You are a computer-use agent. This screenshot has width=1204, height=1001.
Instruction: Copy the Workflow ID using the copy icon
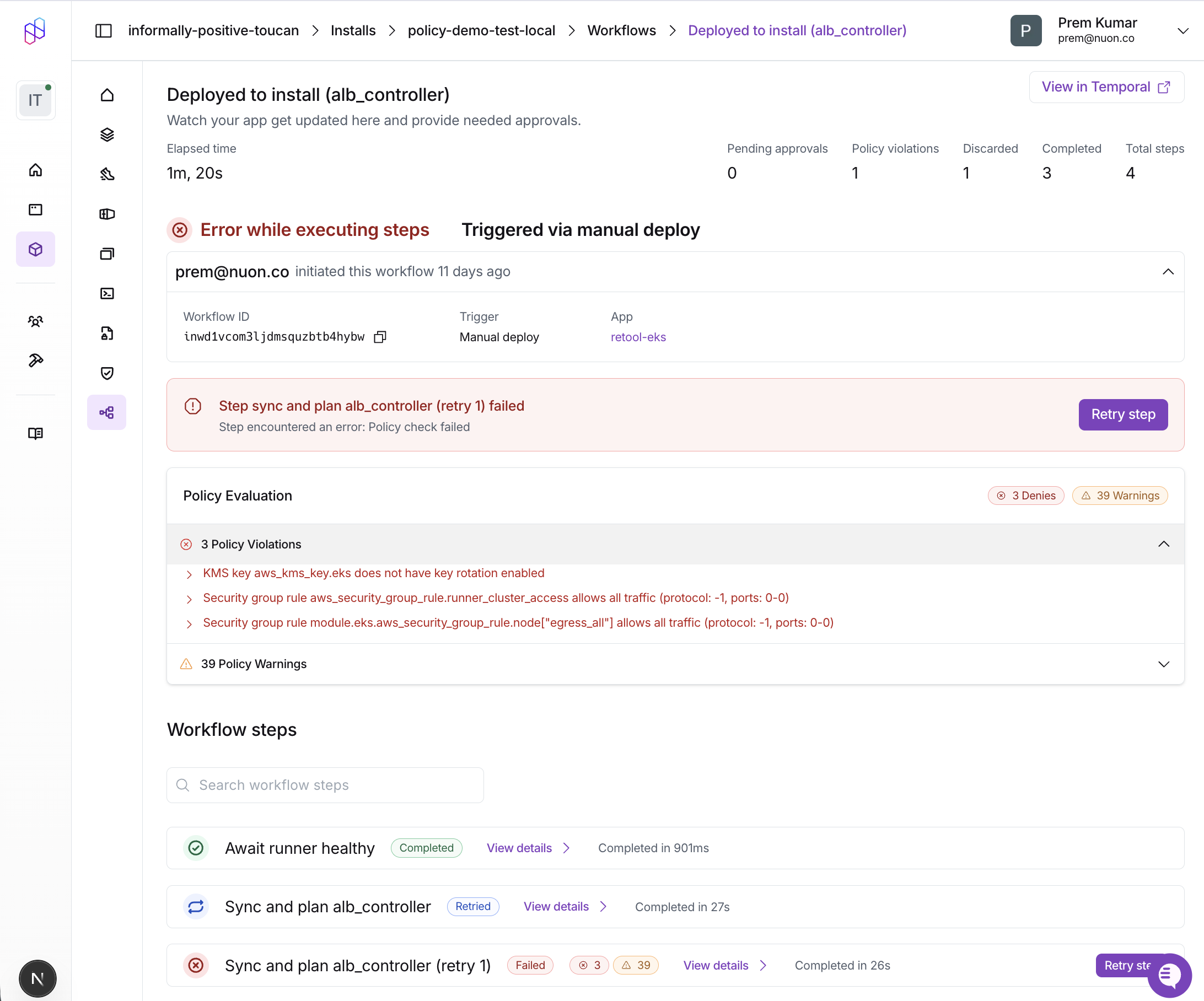[x=379, y=337]
